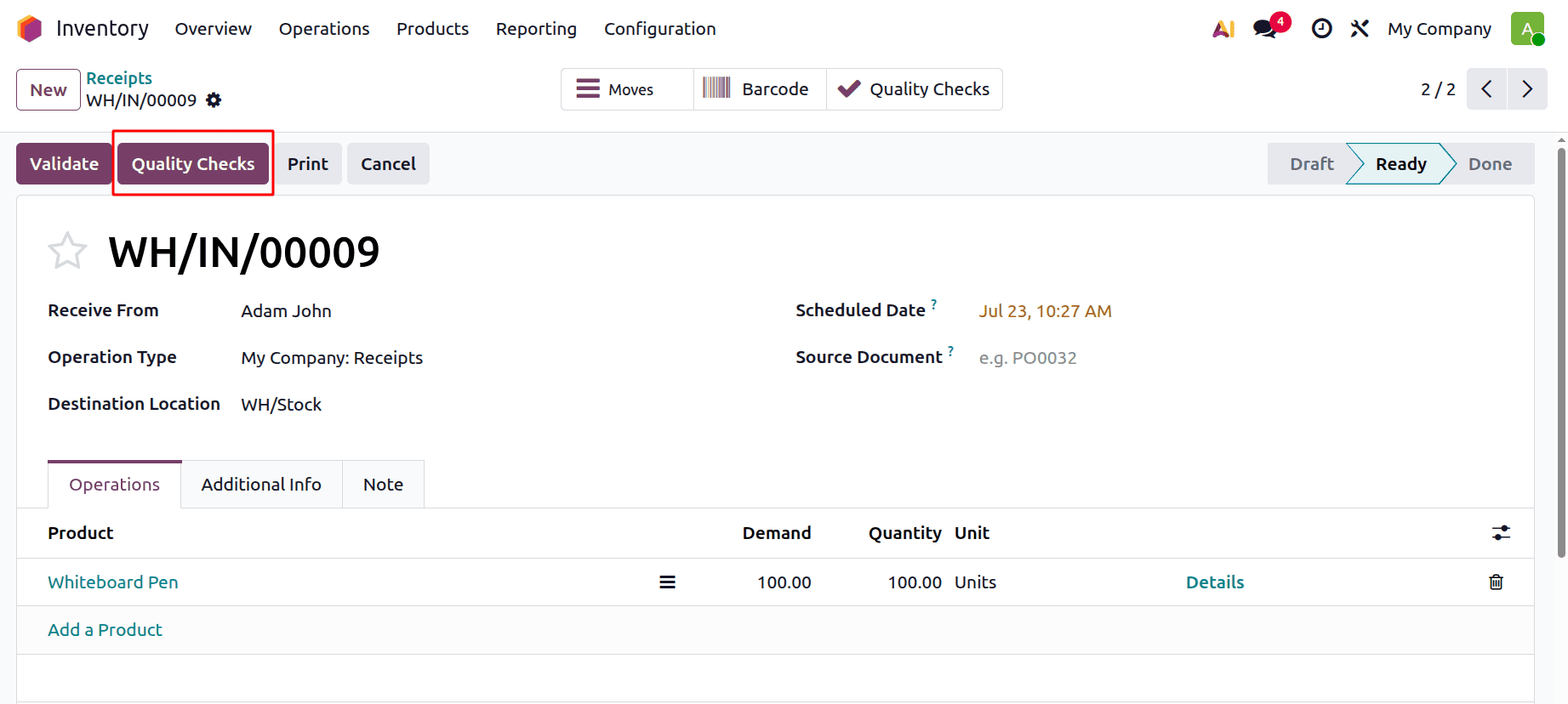Click the vertical page scrollbar
The height and width of the screenshot is (704, 1568).
pos(1561,353)
